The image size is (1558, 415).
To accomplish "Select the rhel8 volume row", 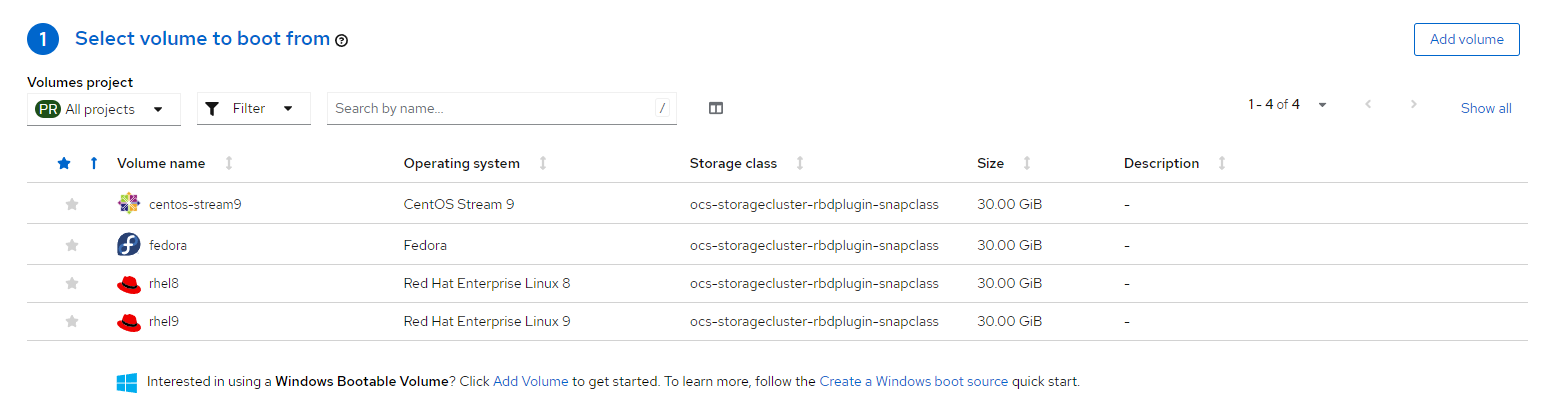I will click(164, 284).
